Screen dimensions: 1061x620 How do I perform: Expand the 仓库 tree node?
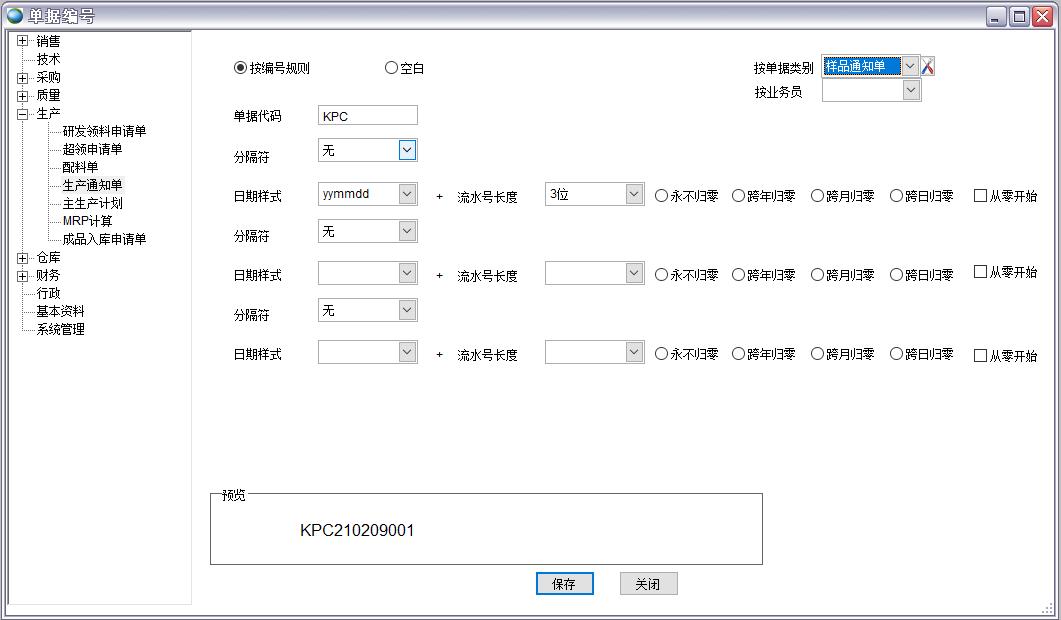(x=22, y=257)
